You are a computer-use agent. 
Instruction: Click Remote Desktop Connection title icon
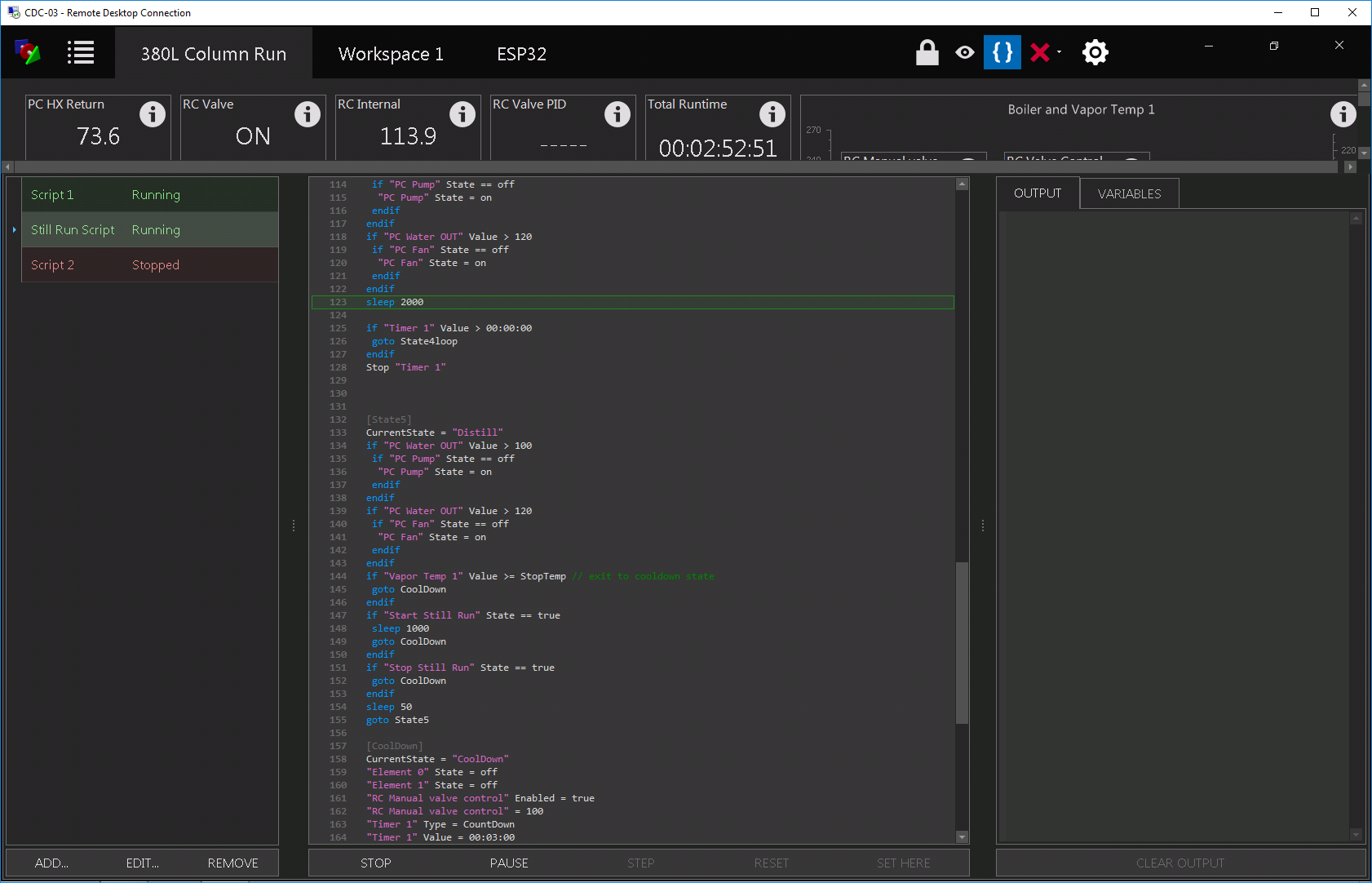click(14, 12)
